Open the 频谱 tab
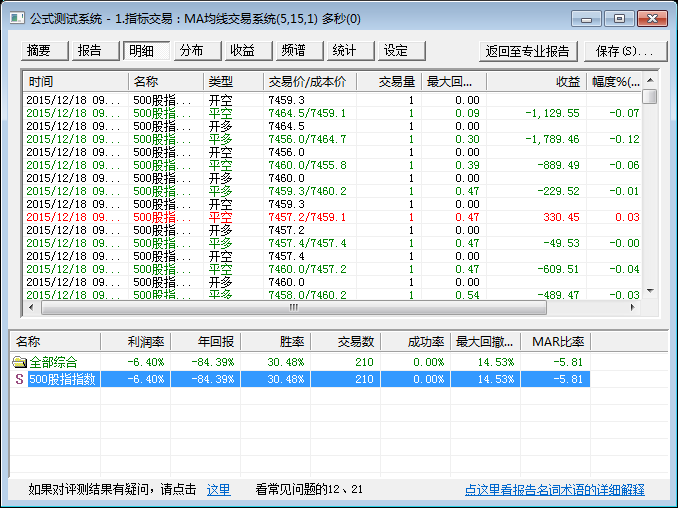Viewport: 678px width, 508px height. coord(294,51)
